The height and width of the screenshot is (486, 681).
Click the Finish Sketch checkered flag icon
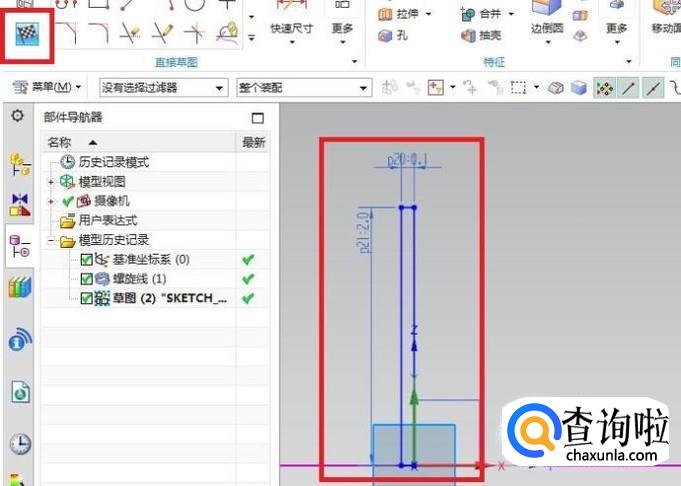click(22, 36)
